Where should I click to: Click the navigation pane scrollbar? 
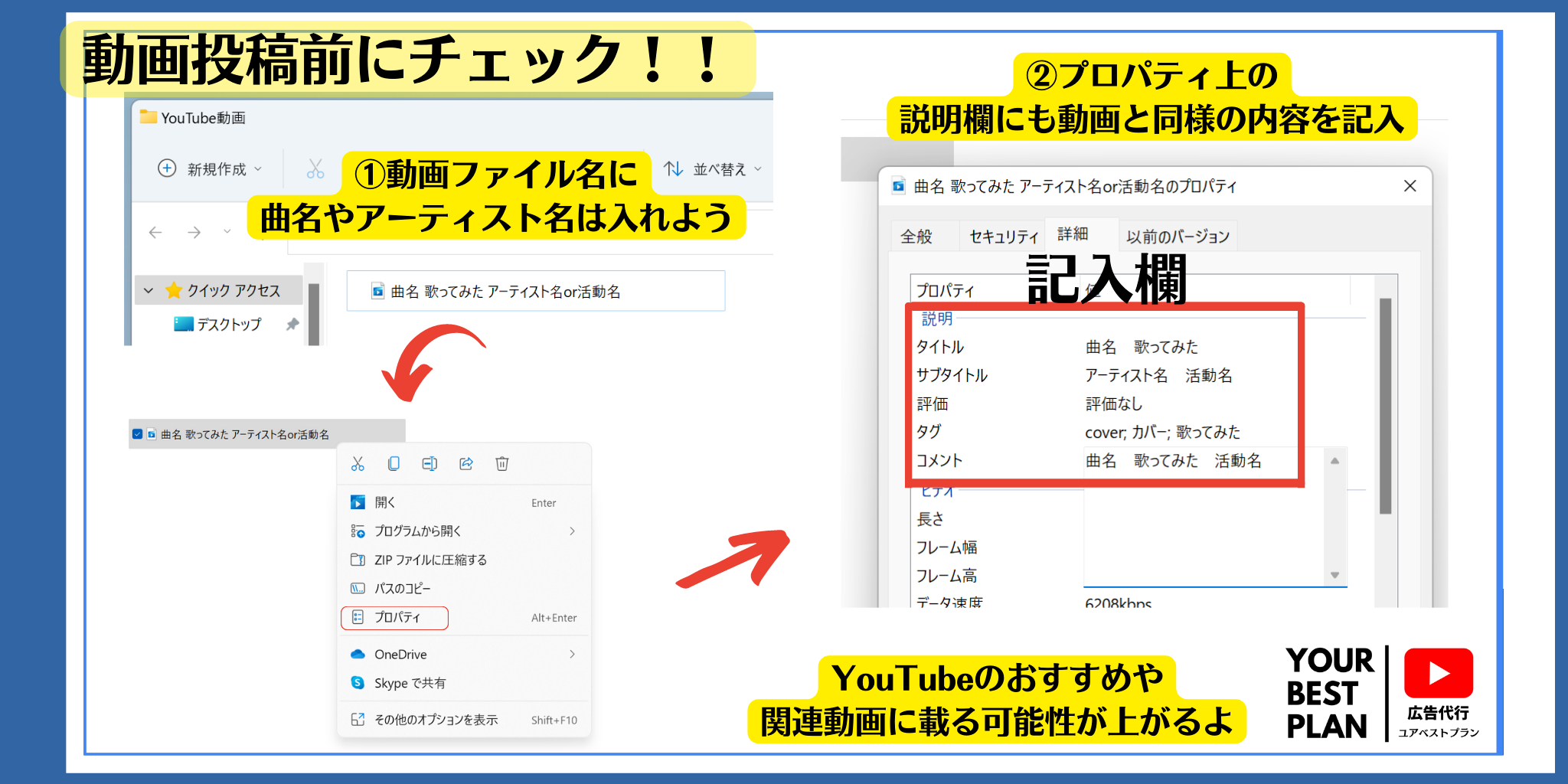[313, 314]
